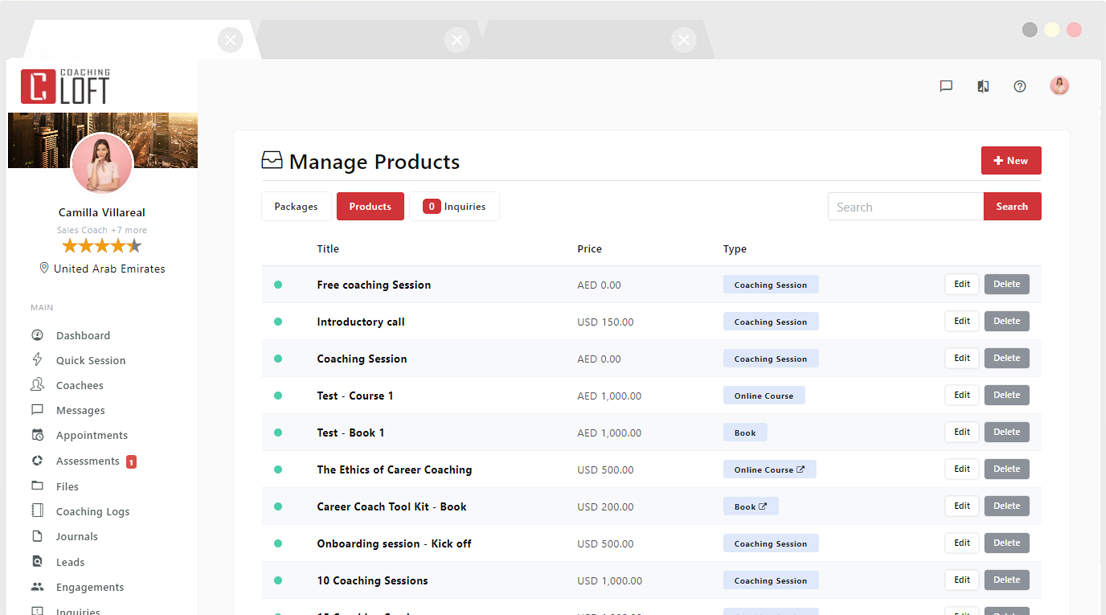Toggle the status dot for 10 Coaching Sessions

[277, 580]
